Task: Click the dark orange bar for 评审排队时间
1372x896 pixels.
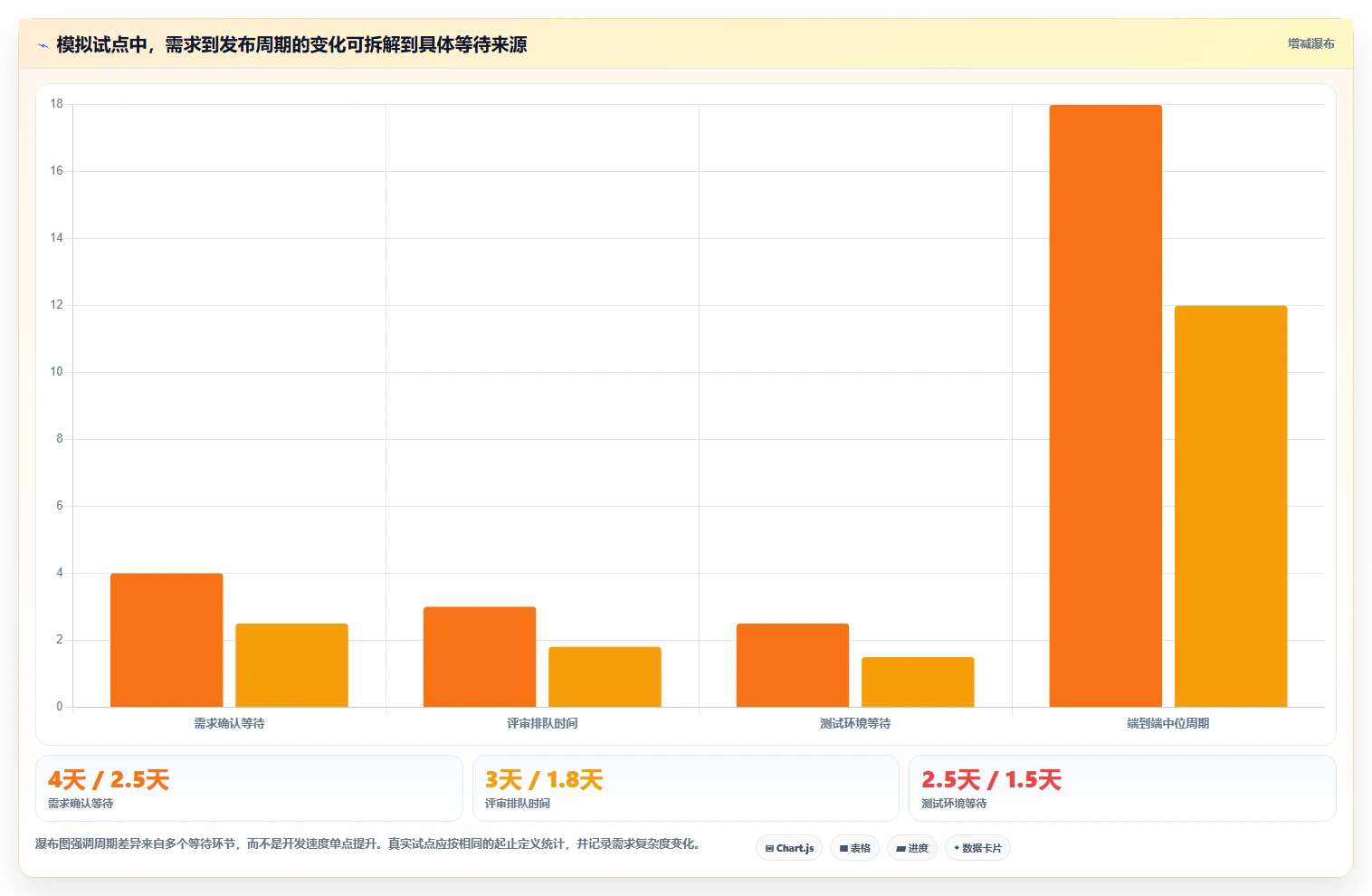Action: click(x=480, y=657)
